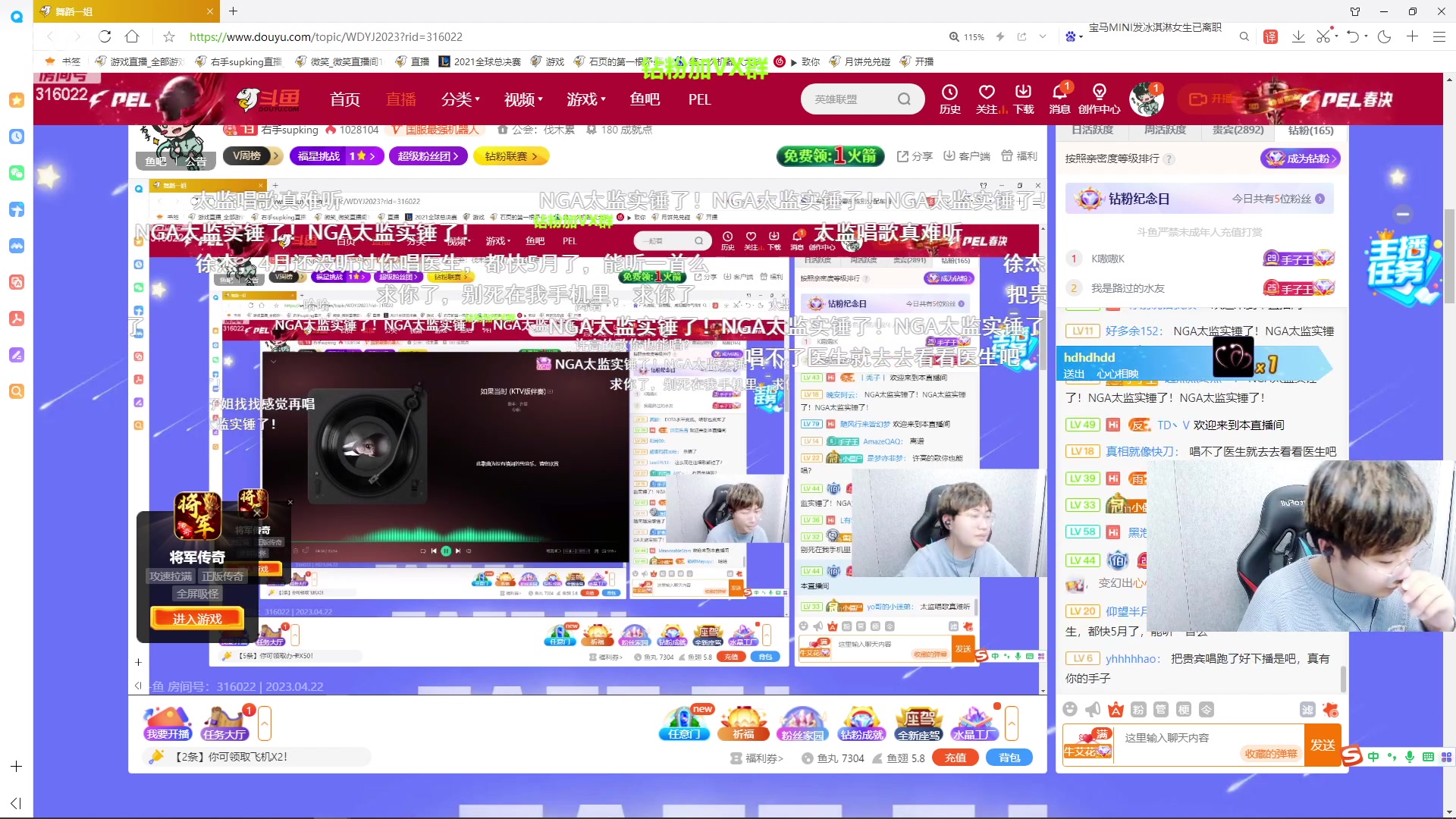Click the 充值 recharge button
1456x819 pixels.
955,758
